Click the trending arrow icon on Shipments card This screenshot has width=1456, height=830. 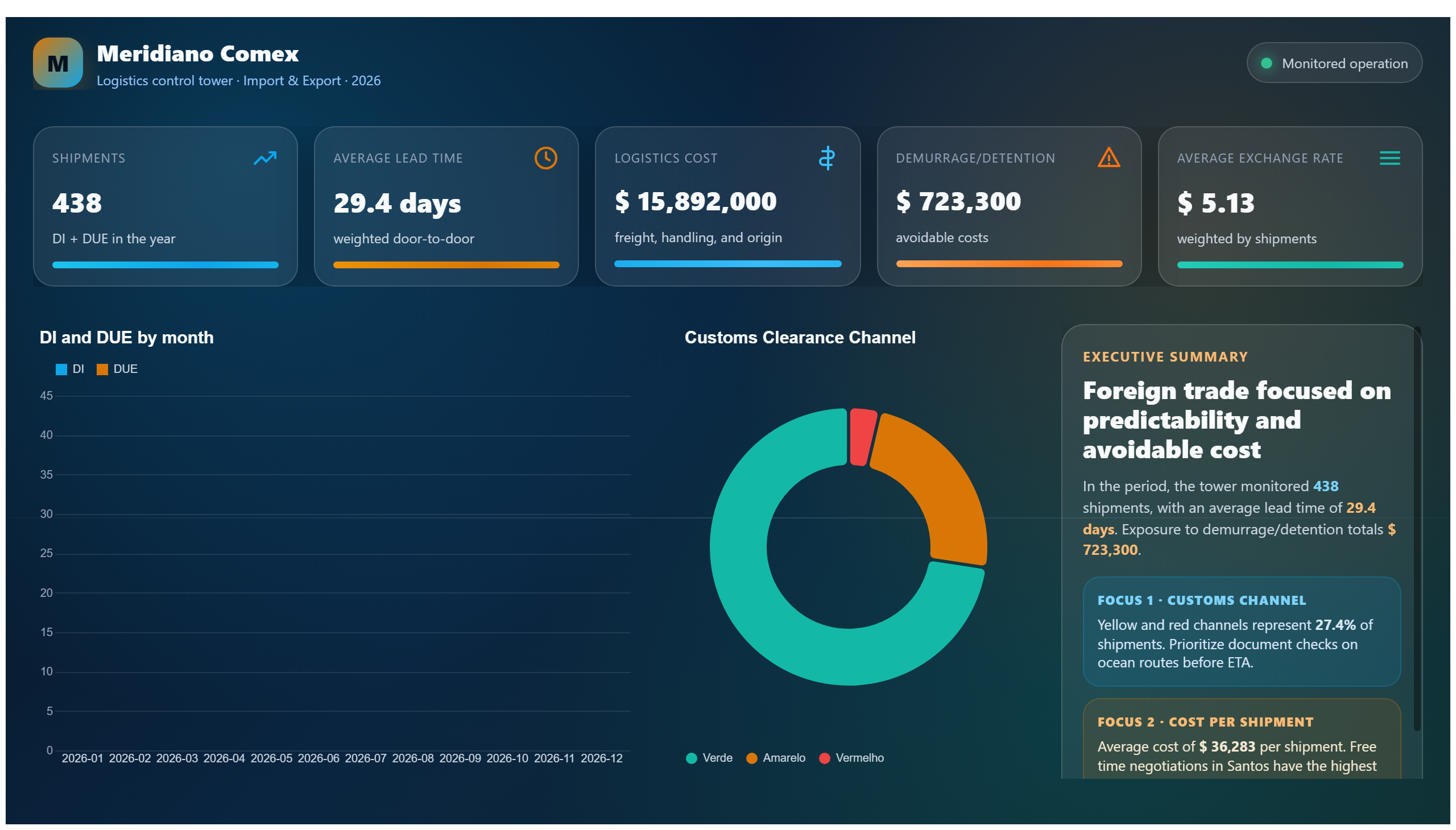click(265, 158)
